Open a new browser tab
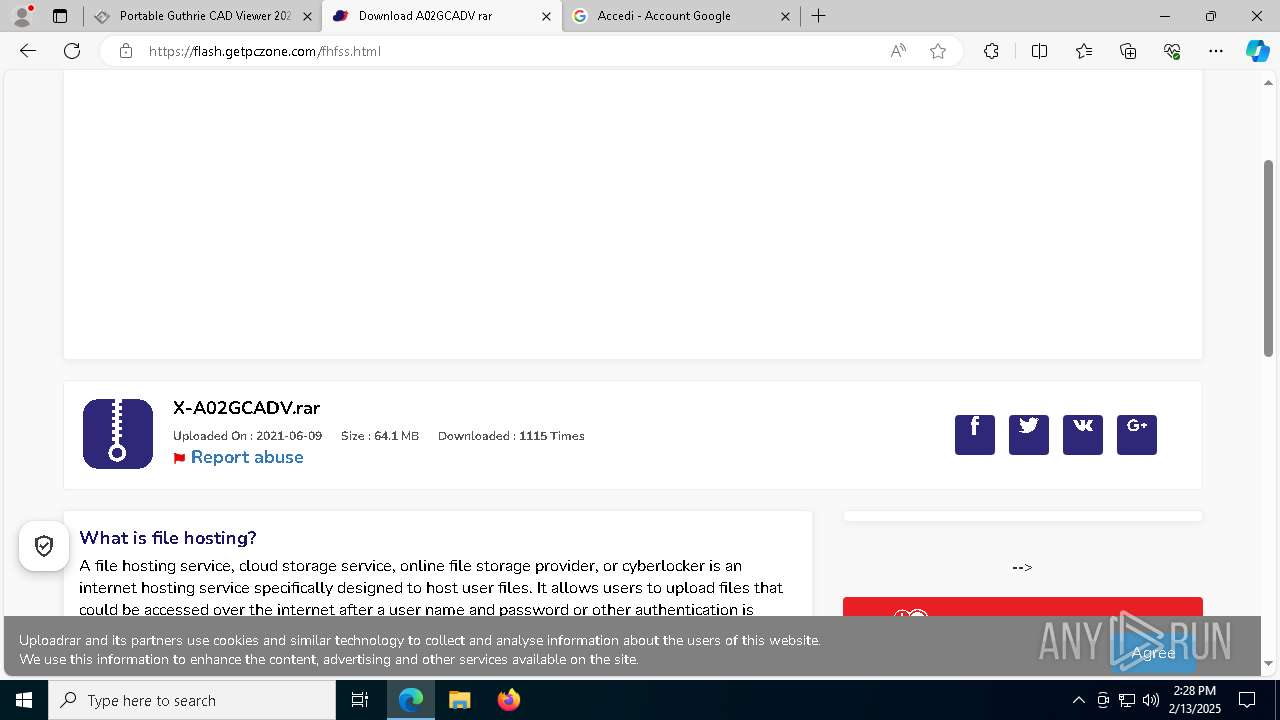Viewport: 1280px width, 720px height. [818, 16]
